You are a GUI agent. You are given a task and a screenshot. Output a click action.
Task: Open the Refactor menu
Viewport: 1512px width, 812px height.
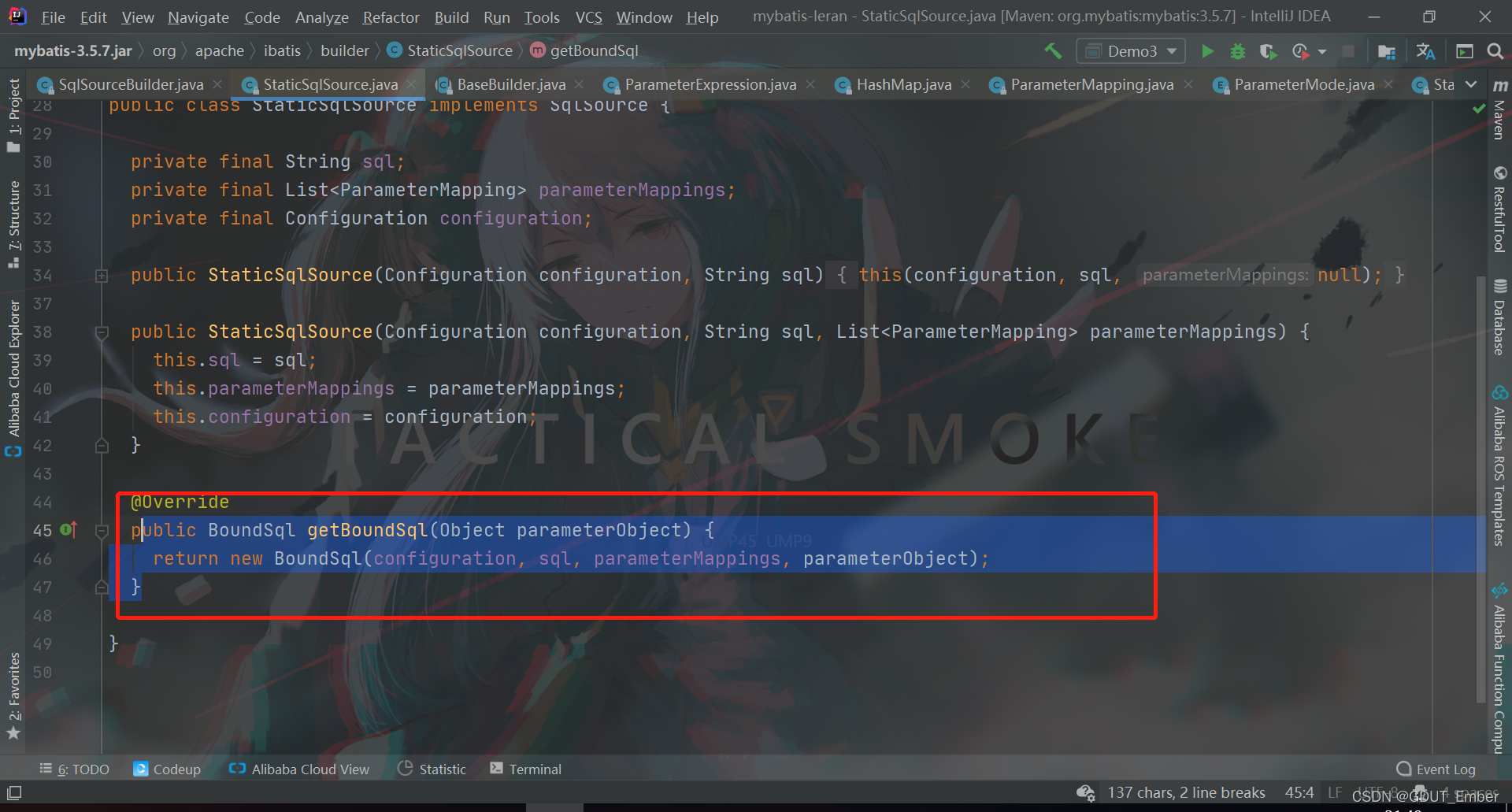pyautogui.click(x=391, y=17)
